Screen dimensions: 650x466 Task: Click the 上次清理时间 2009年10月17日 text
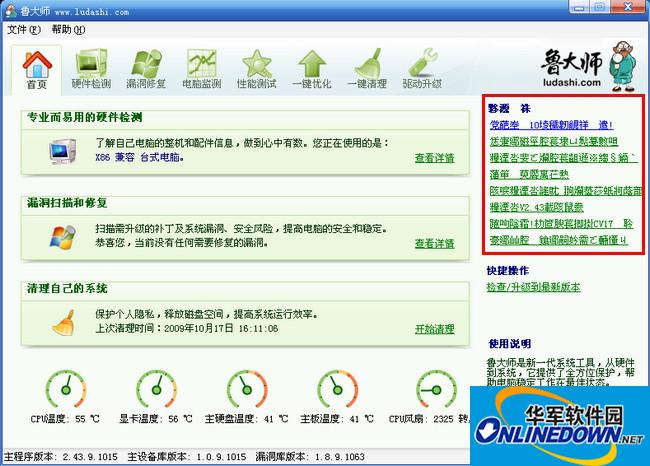coord(187,329)
